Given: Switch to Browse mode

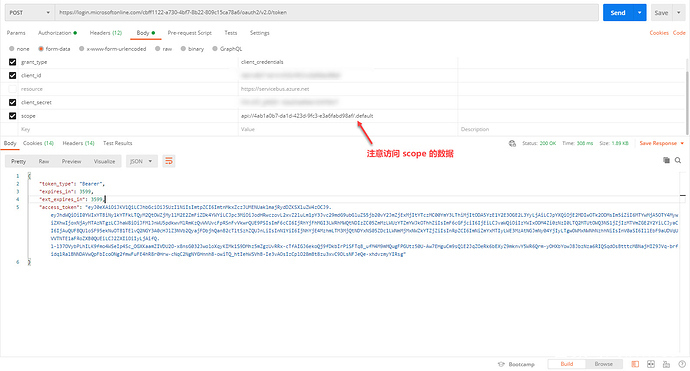Looking at the screenshot, I should (x=603, y=364).
